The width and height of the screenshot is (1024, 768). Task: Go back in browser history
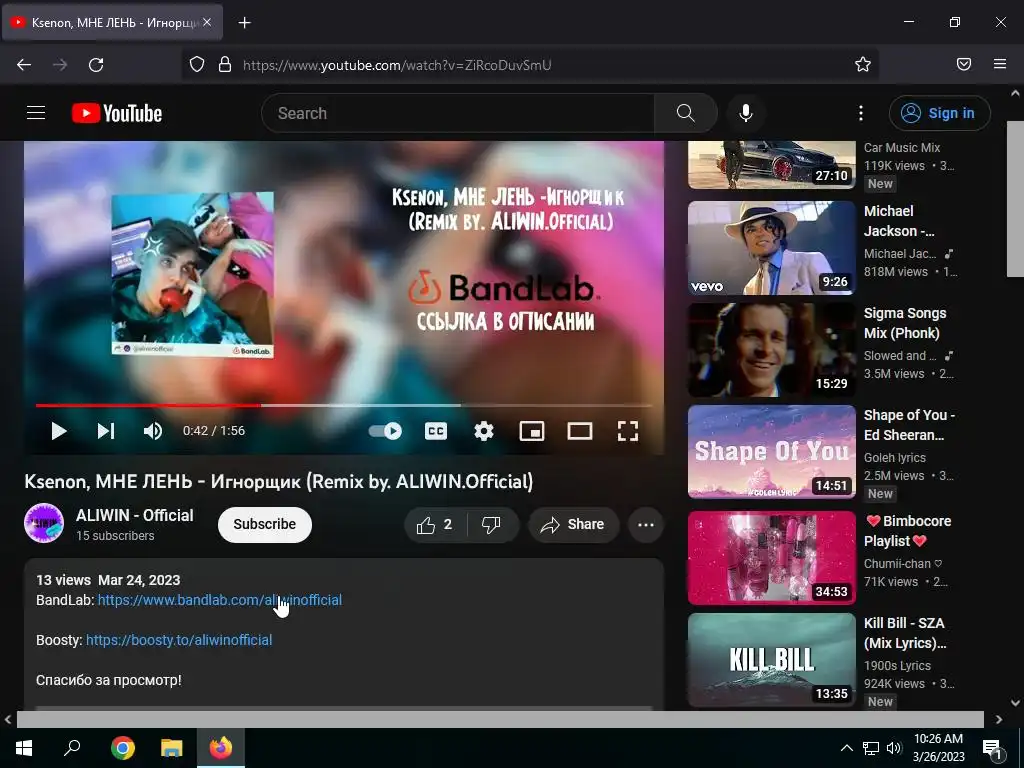coord(24,65)
